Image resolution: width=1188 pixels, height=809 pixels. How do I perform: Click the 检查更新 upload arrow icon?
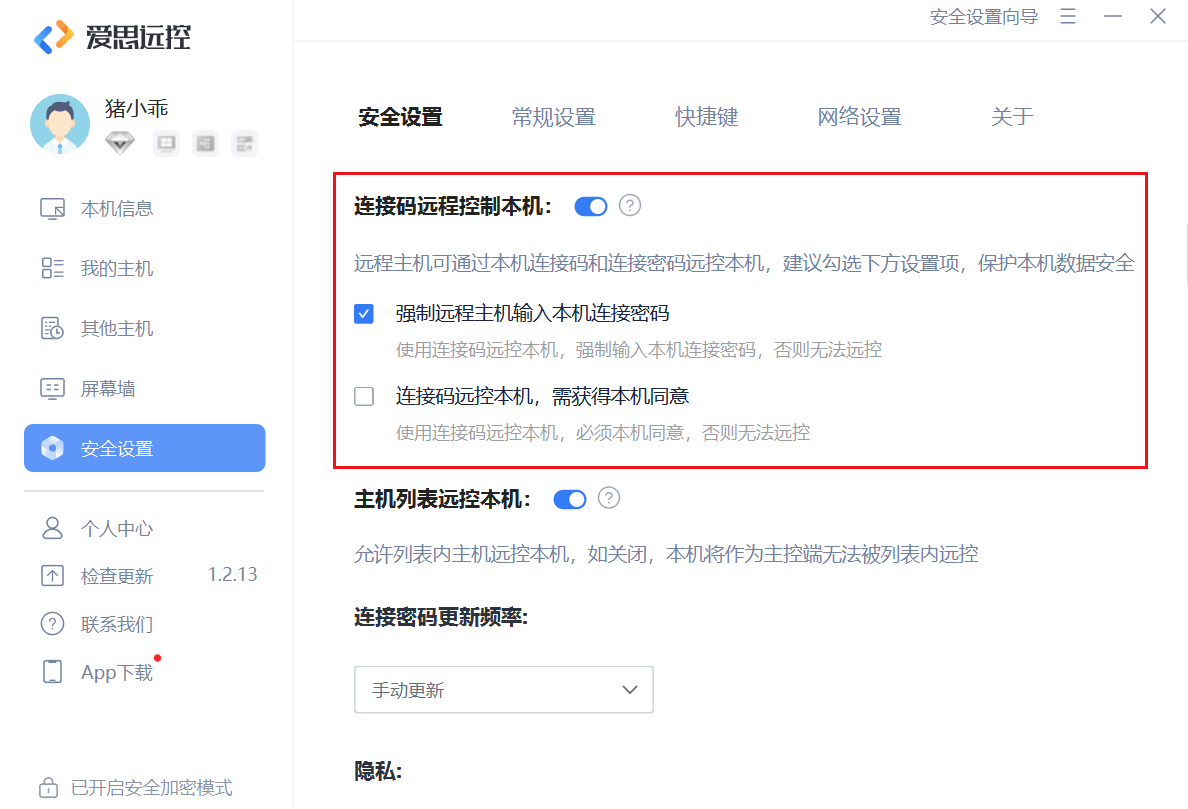(52, 576)
